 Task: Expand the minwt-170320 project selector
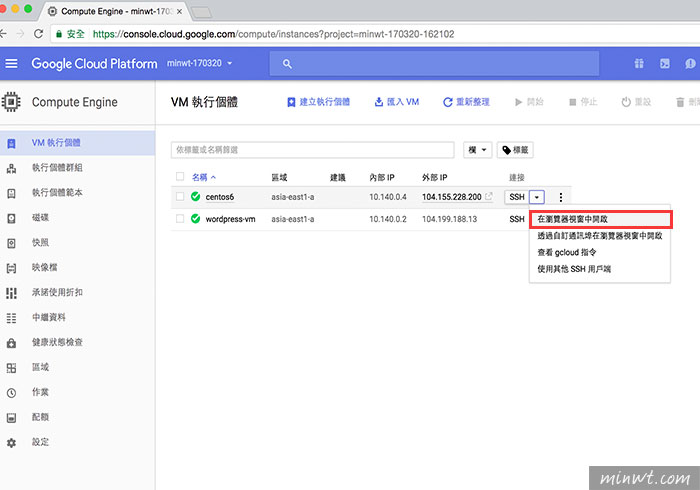pyautogui.click(x=200, y=63)
